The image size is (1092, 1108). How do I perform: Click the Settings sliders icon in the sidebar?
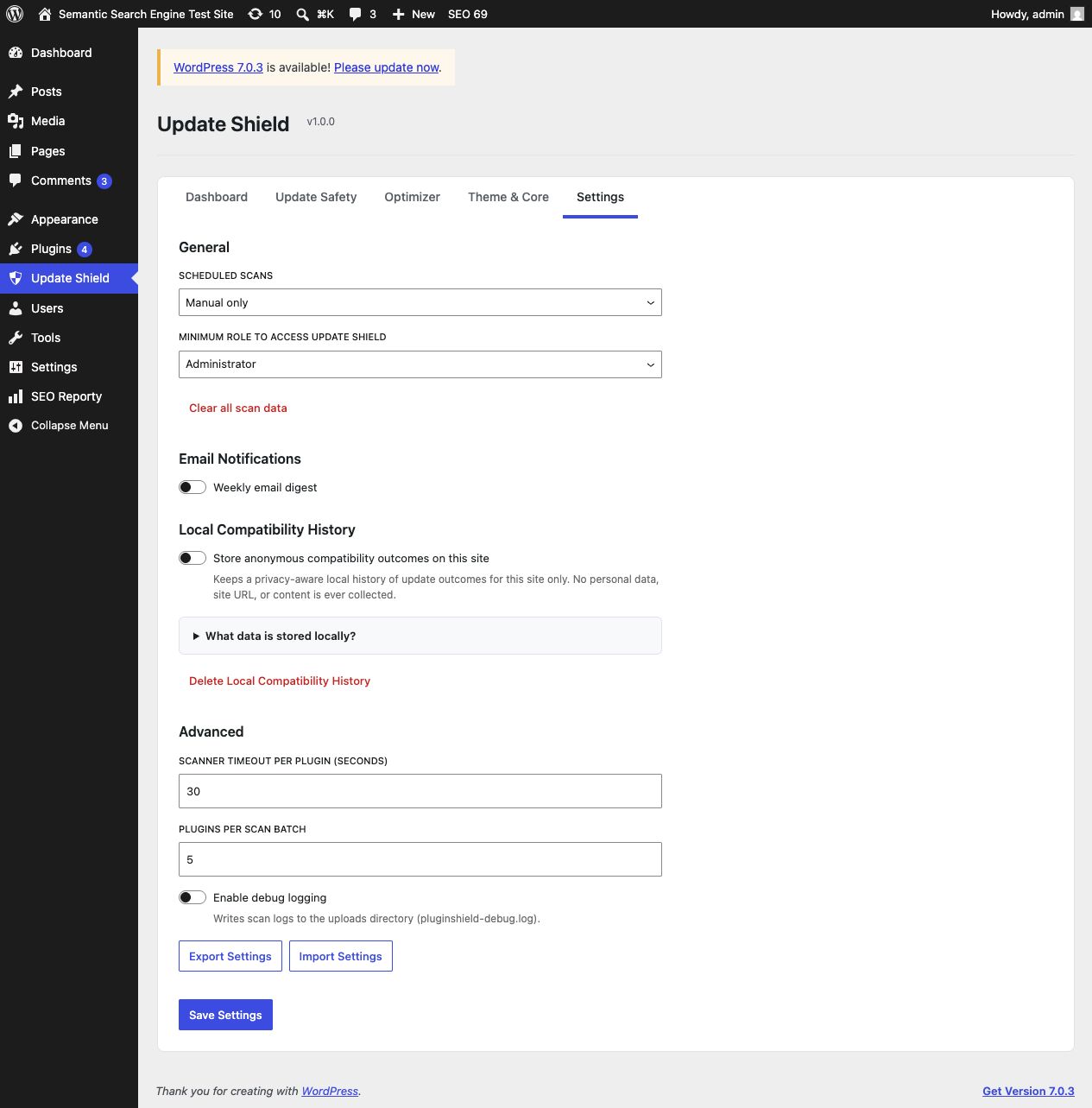click(16, 367)
